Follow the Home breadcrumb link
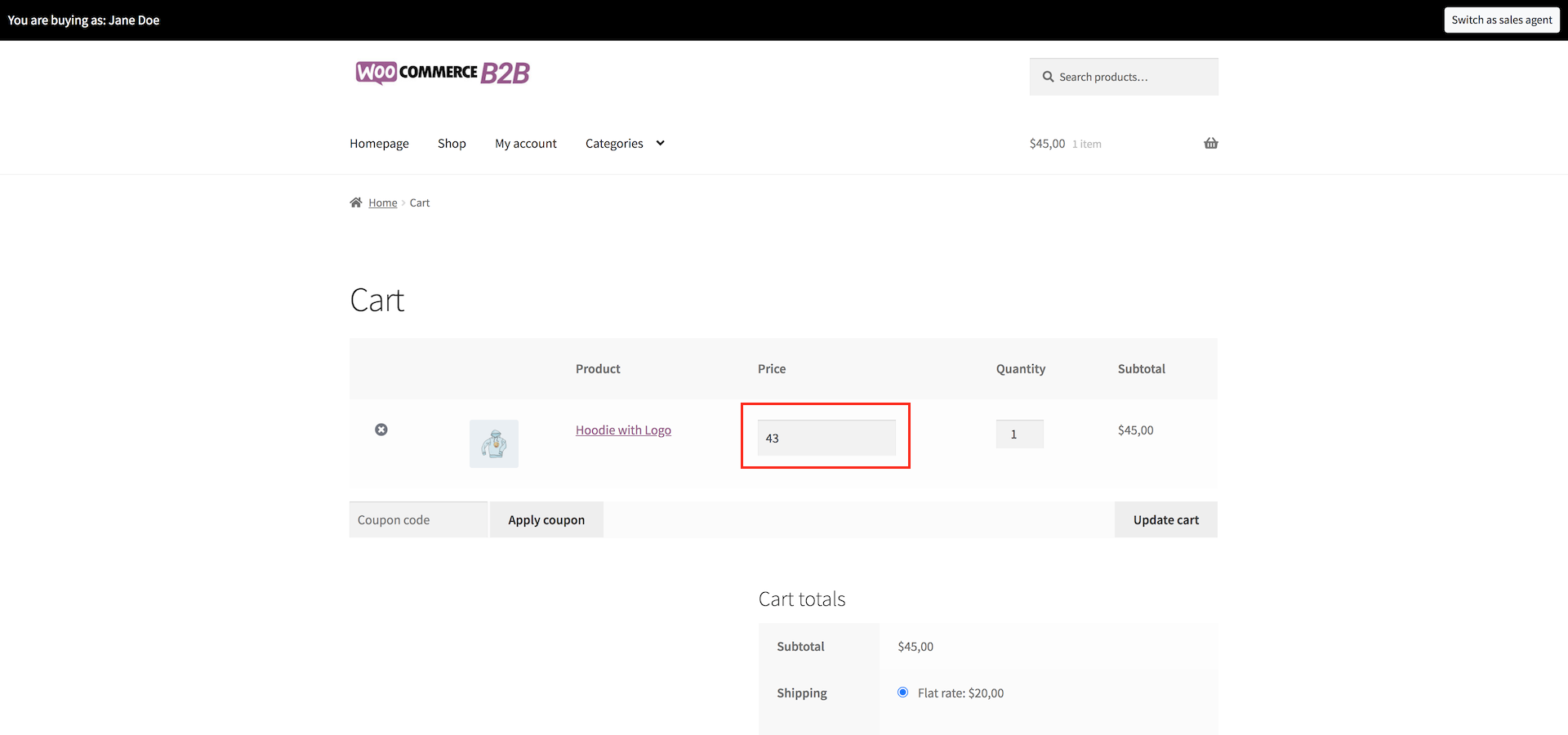The height and width of the screenshot is (735, 1568). (383, 202)
